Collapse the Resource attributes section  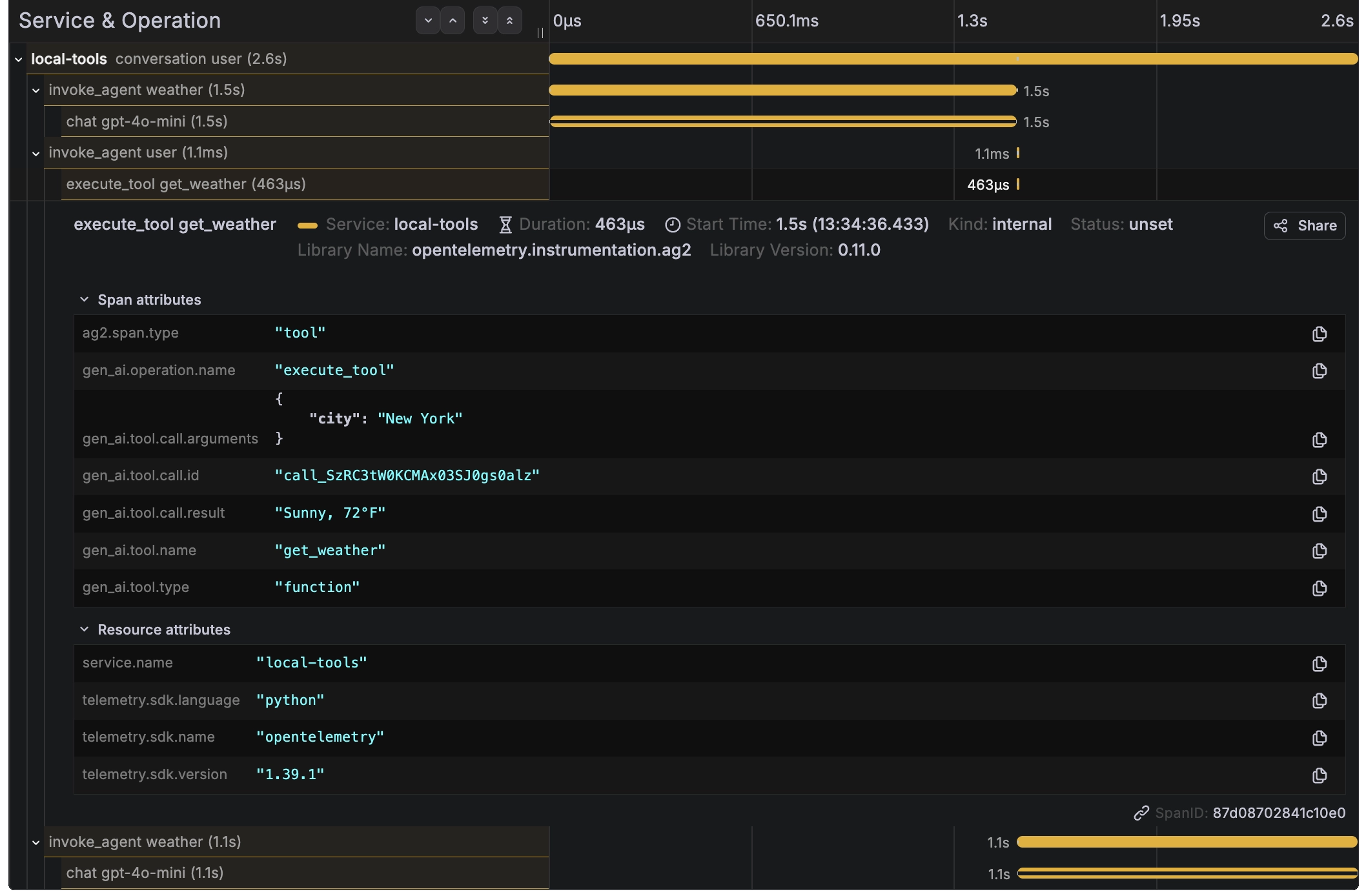pos(84,629)
